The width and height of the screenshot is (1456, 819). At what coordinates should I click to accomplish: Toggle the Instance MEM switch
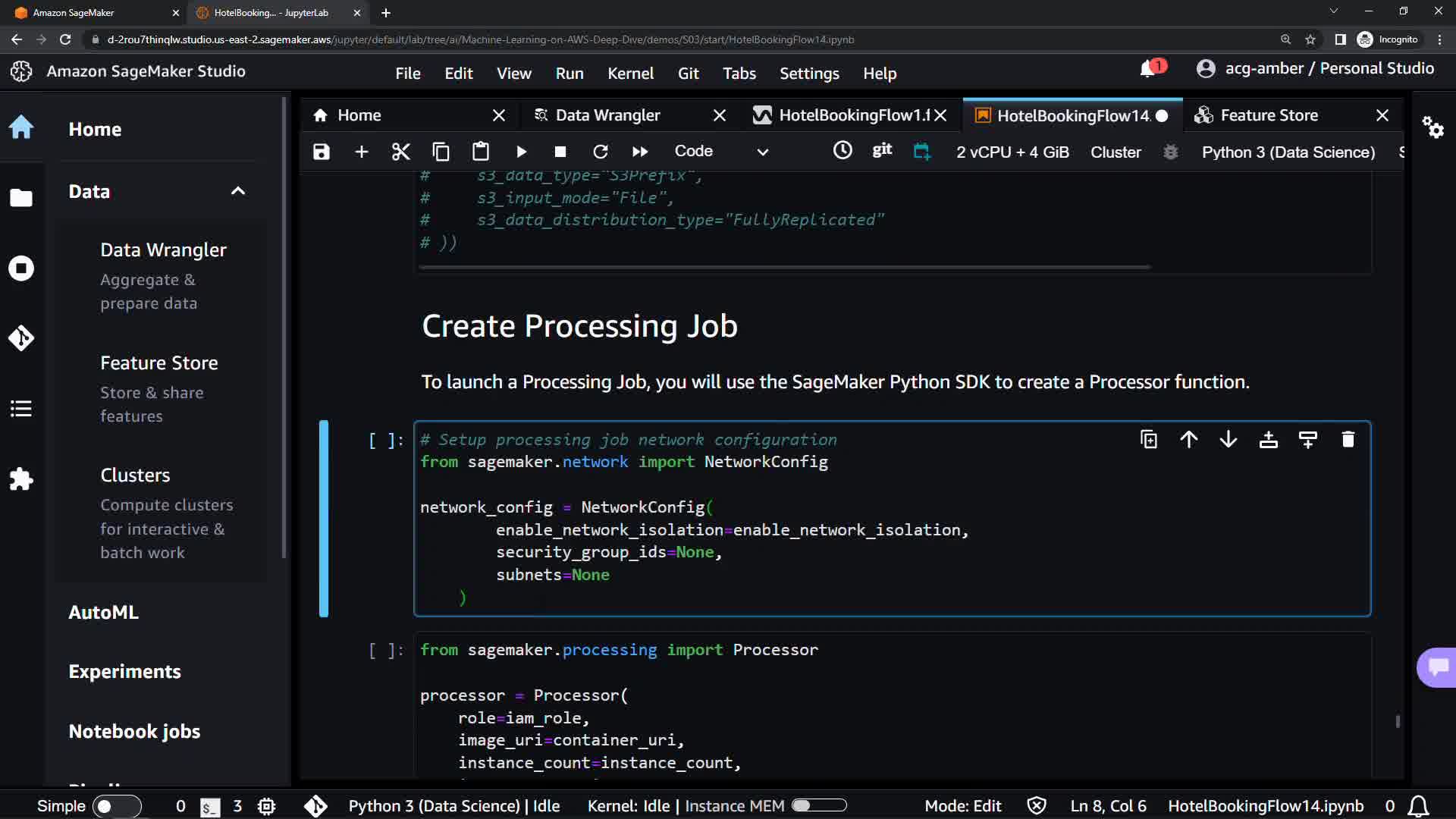pos(819,805)
